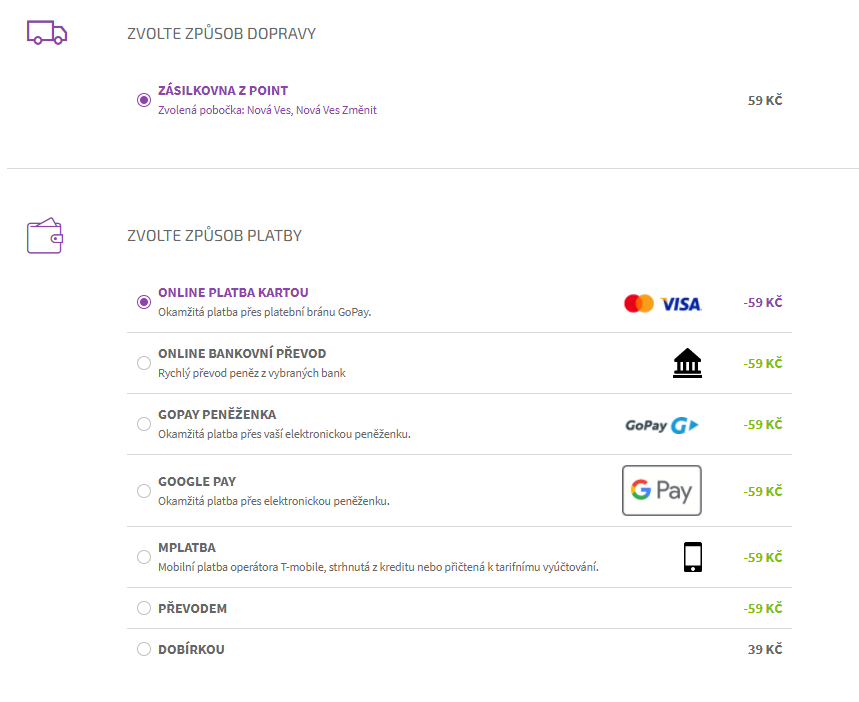
Task: Select GoPay peněženka radio button
Action: pyautogui.click(x=144, y=424)
